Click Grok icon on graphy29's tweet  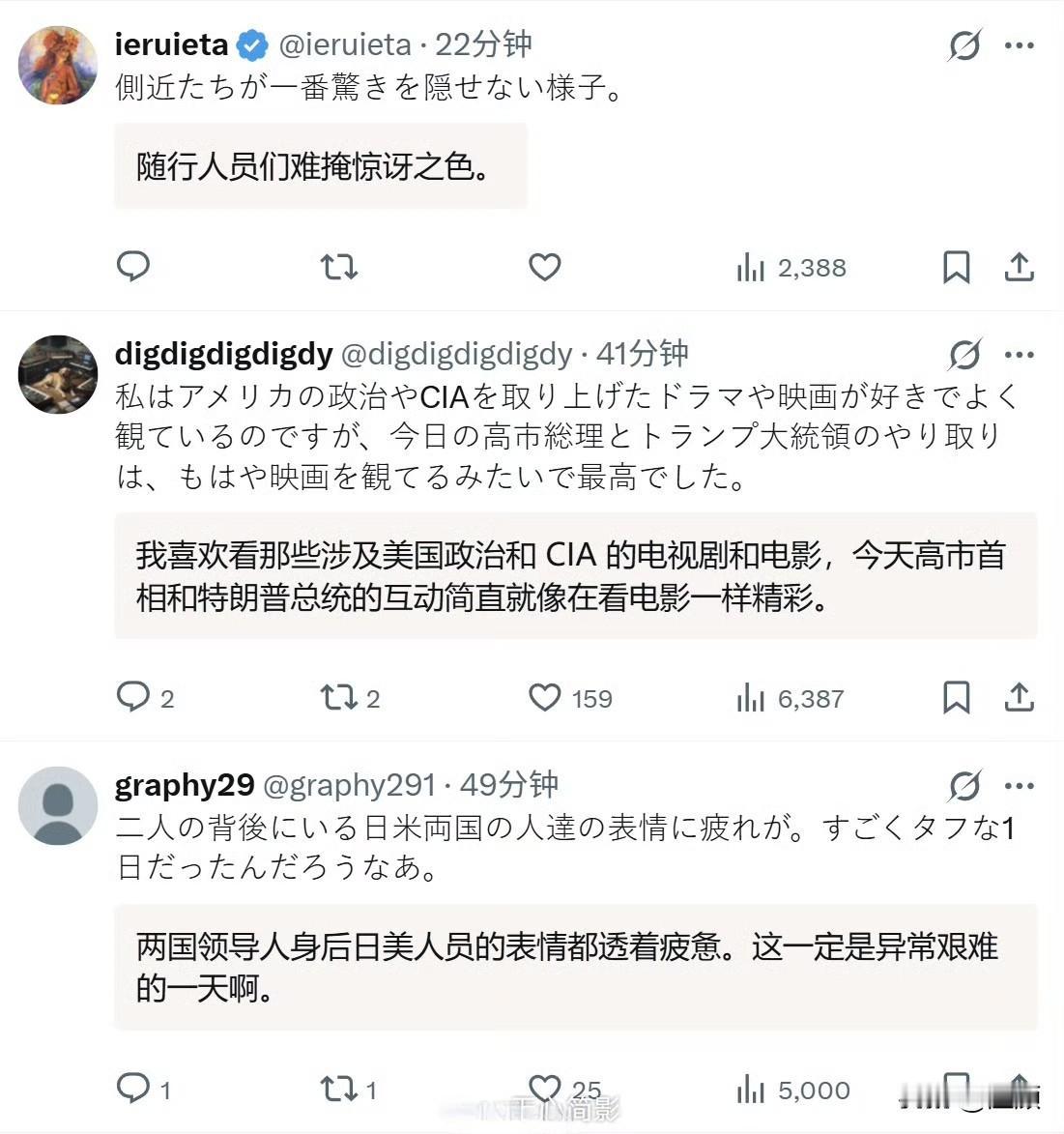point(964,786)
